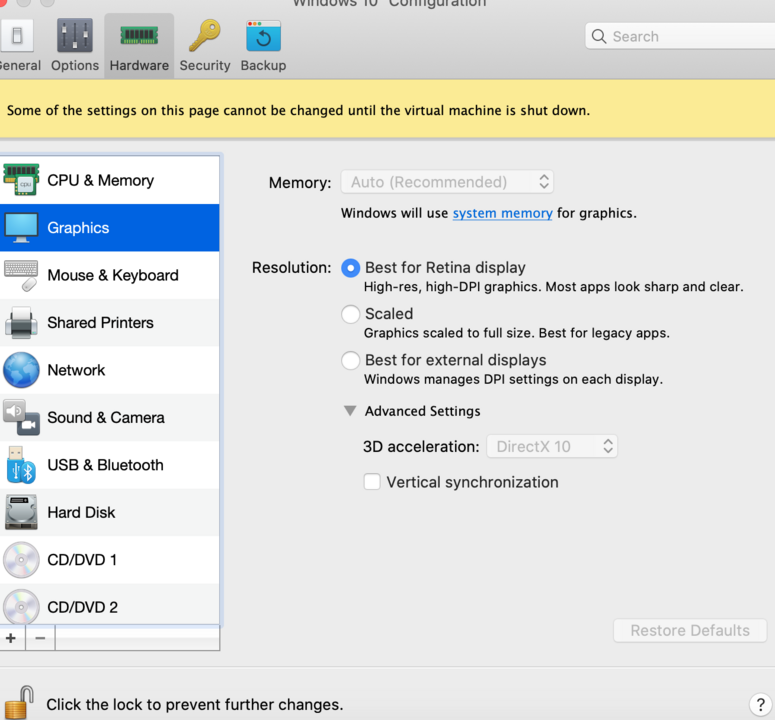The image size is (775, 720).
Task: Click the Restore Defaults button
Action: pos(689,631)
